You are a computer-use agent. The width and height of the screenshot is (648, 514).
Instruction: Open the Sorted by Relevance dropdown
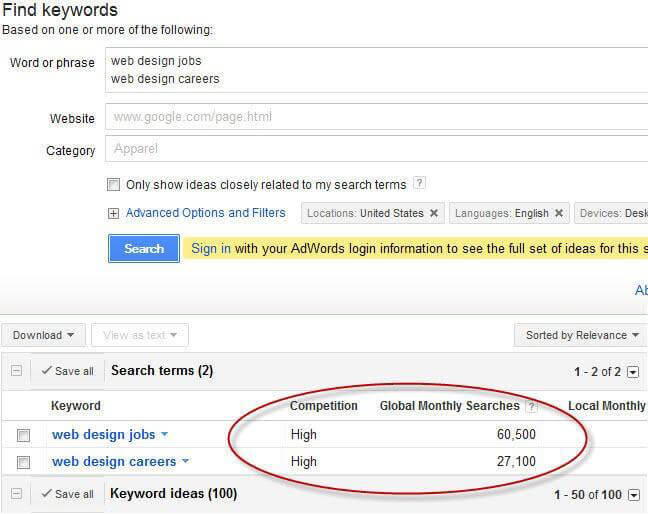click(577, 336)
